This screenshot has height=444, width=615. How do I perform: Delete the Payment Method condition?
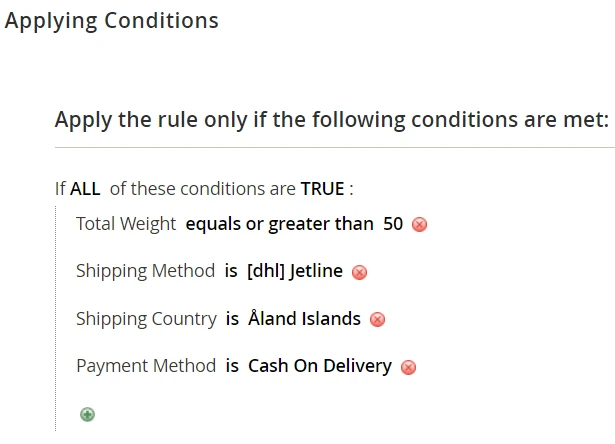point(408,367)
